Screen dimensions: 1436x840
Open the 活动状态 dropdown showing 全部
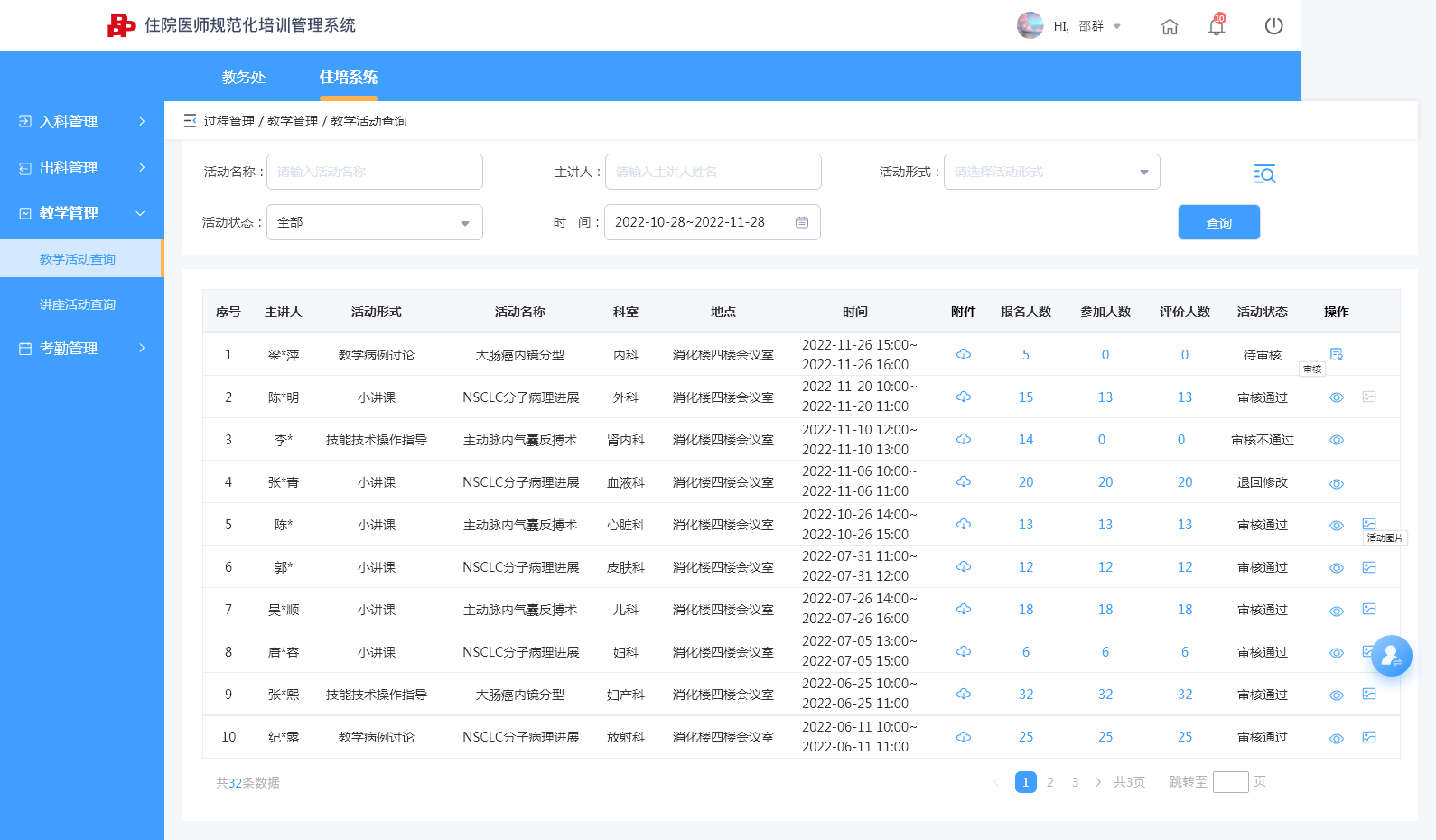375,222
